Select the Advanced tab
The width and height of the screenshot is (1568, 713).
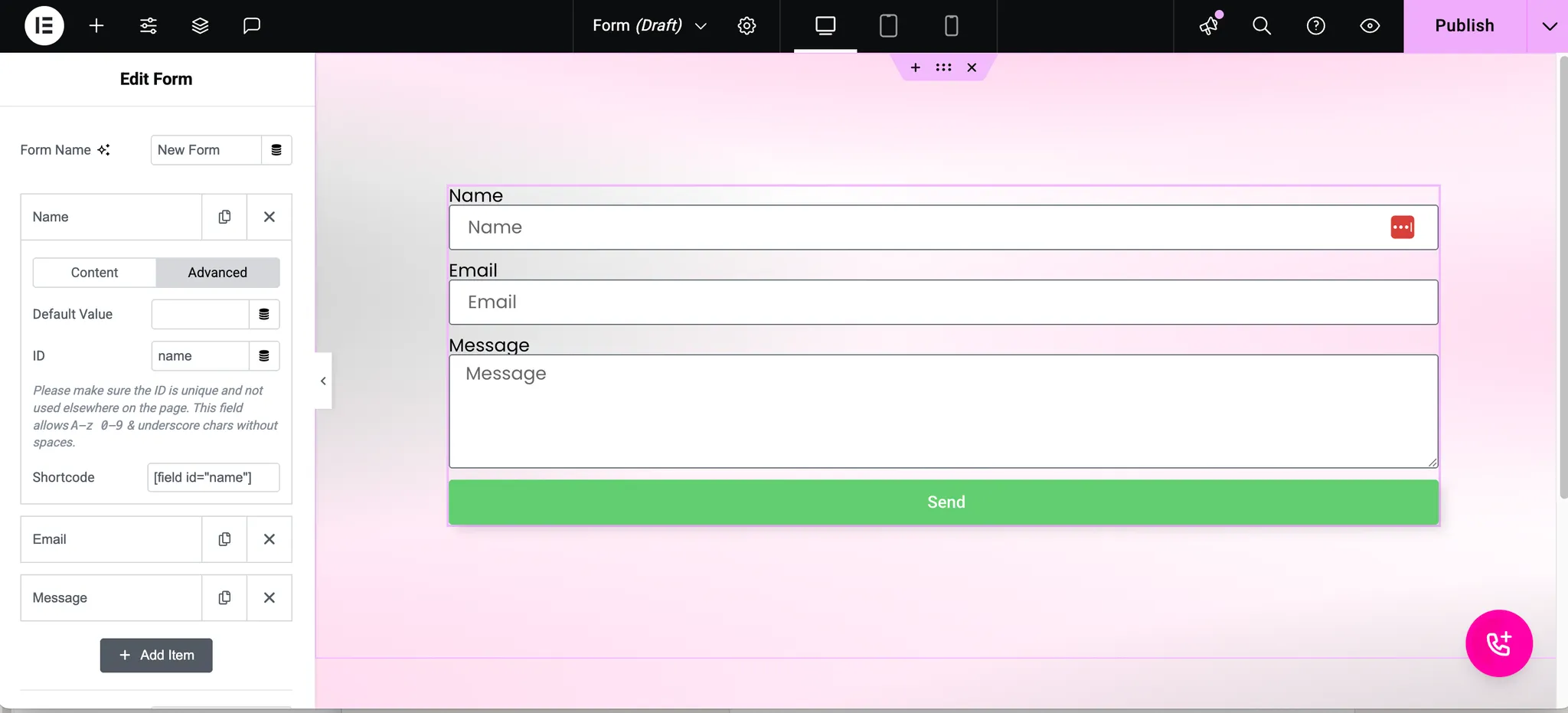217,273
